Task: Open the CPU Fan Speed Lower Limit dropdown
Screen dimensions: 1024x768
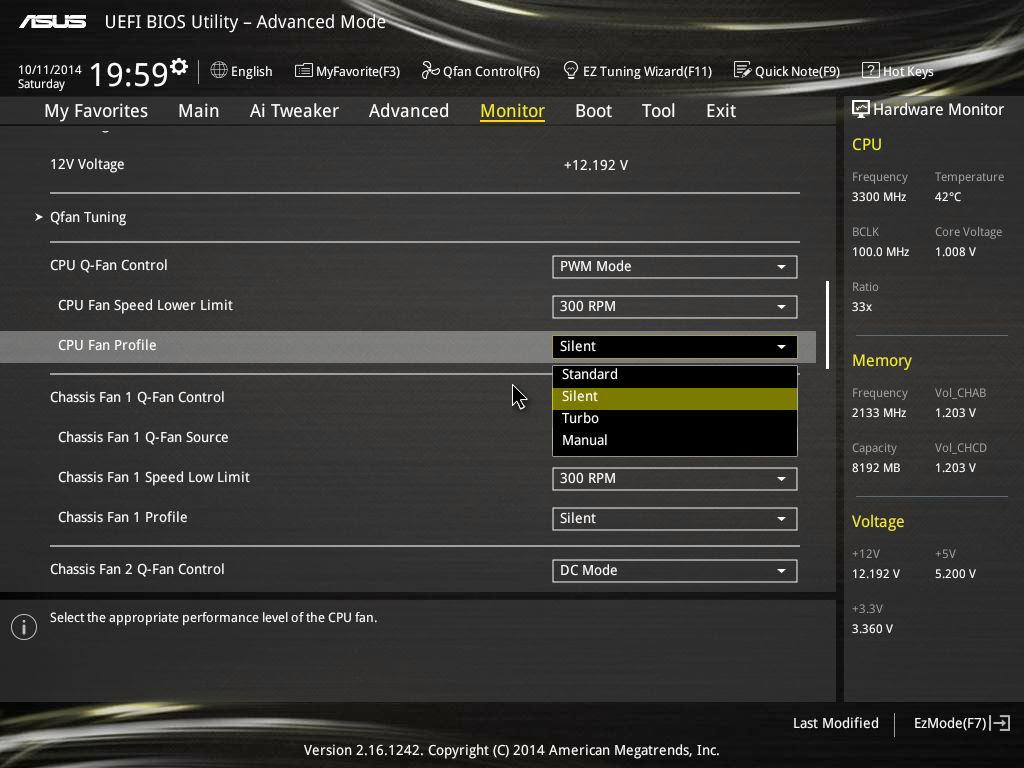Action: point(674,306)
